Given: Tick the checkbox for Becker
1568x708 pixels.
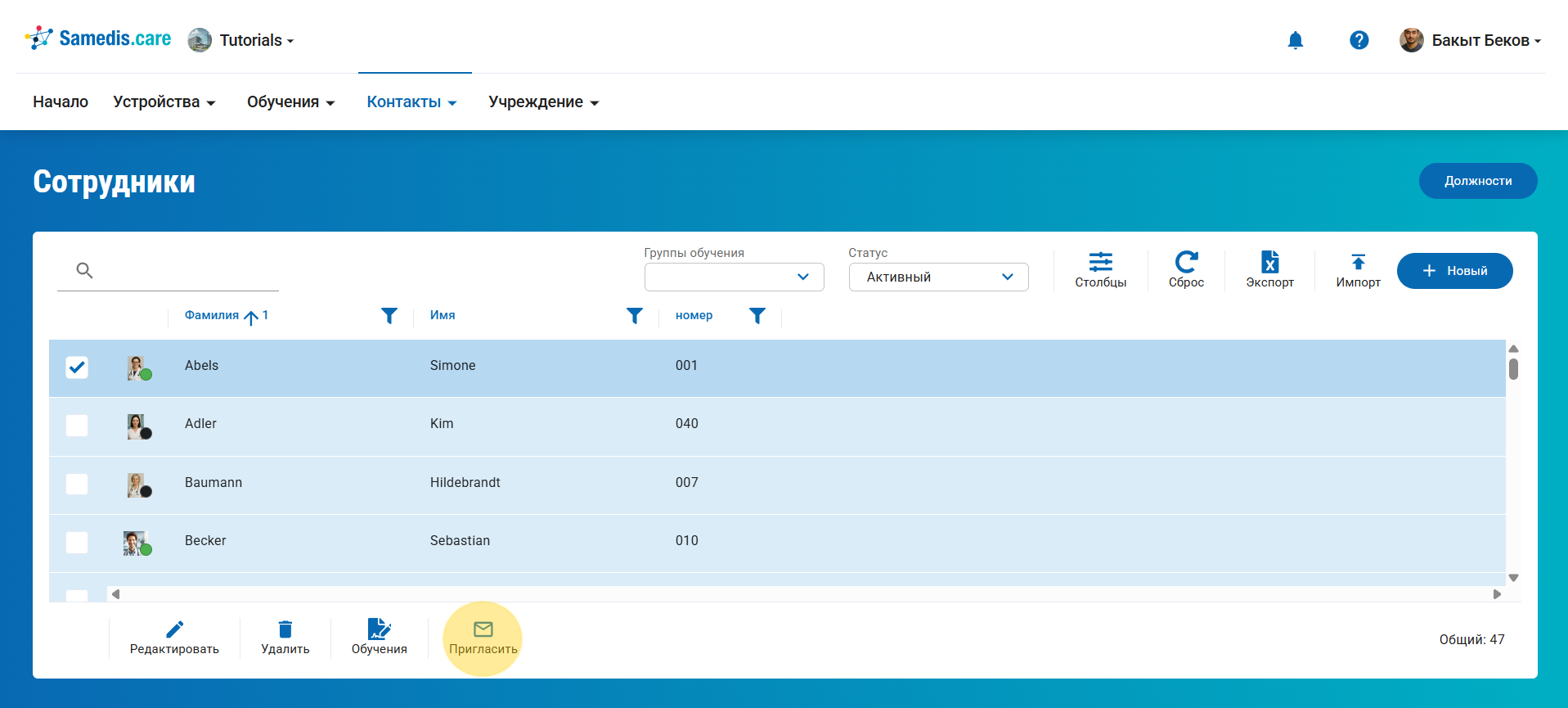Looking at the screenshot, I should pos(77,543).
